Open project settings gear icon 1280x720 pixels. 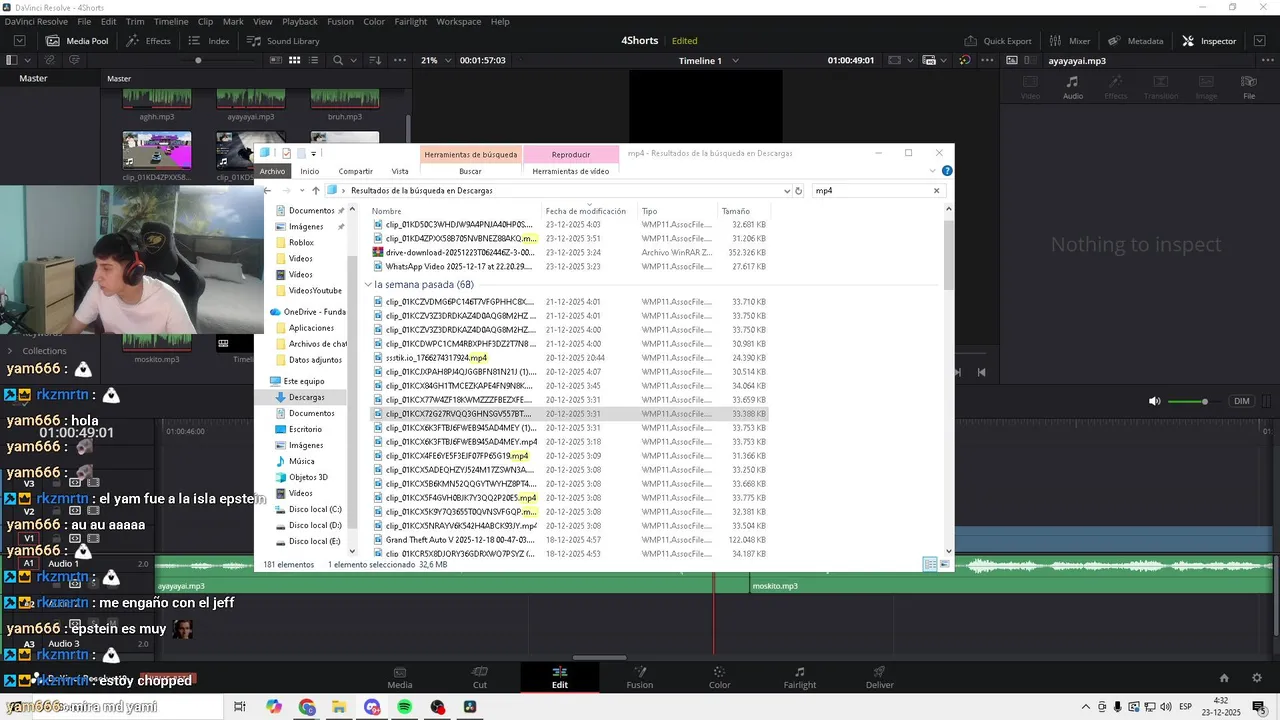tap(1257, 678)
